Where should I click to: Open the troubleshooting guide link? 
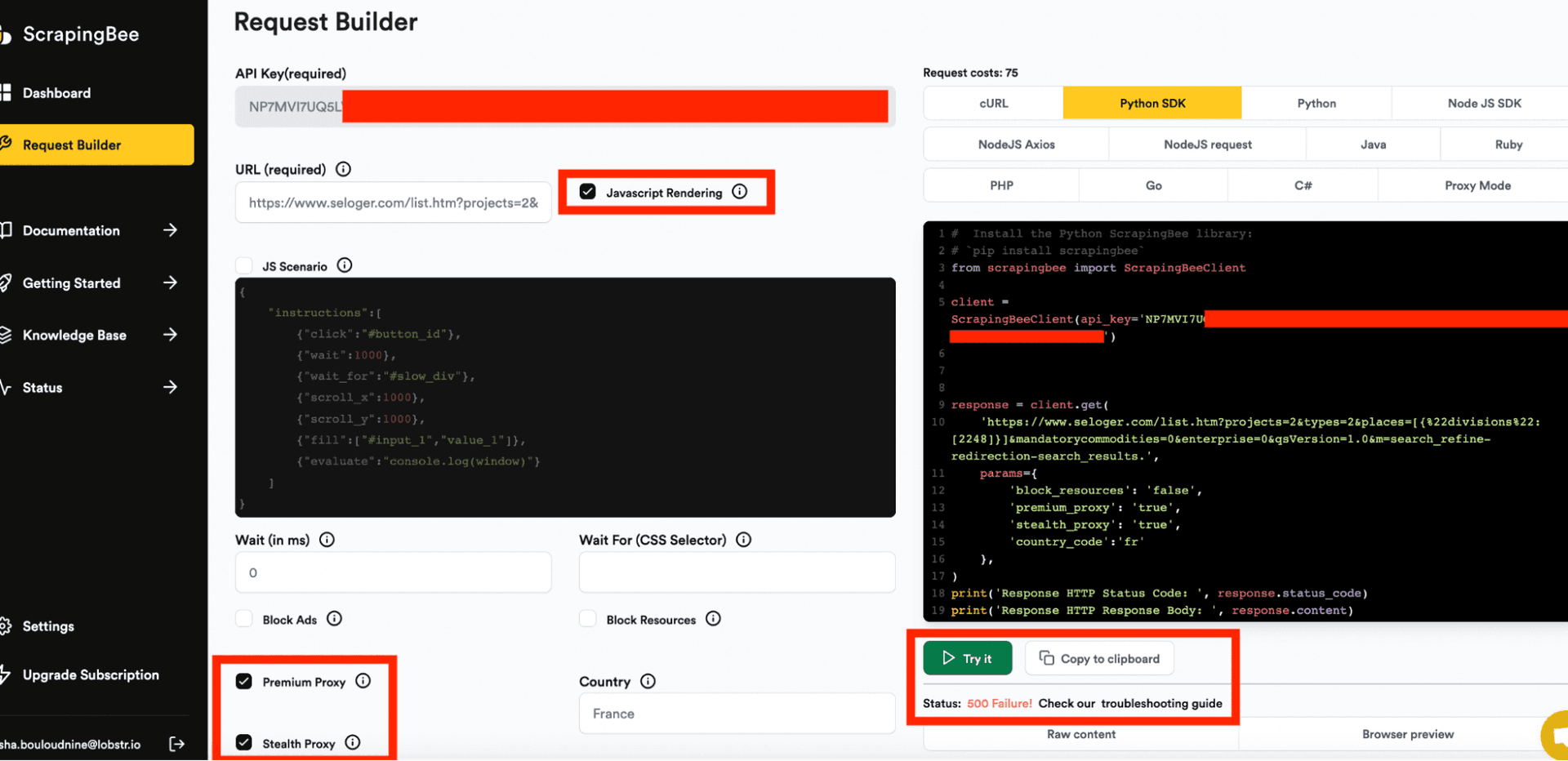pyautogui.click(x=1161, y=703)
